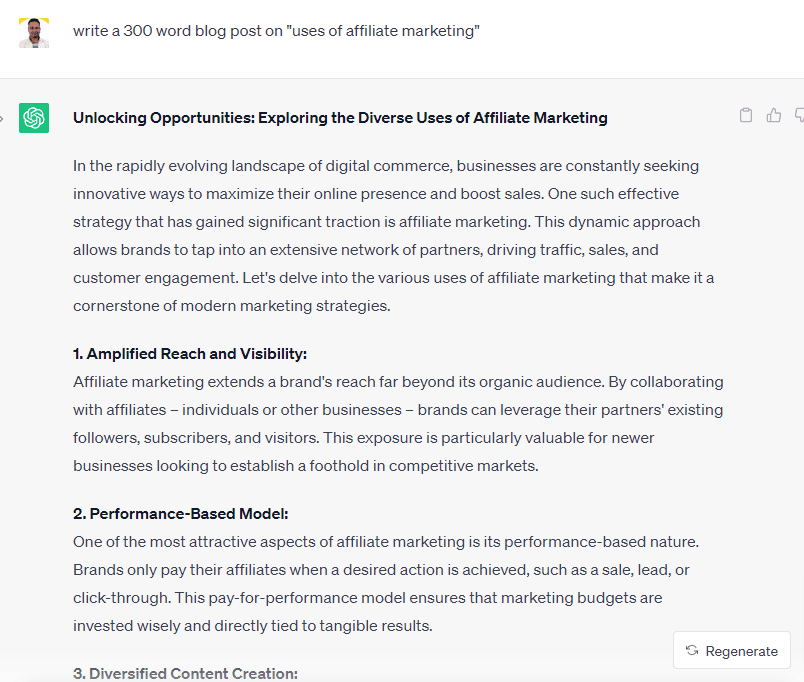
Task: Expand the arrow at the left edge
Action: point(3,118)
